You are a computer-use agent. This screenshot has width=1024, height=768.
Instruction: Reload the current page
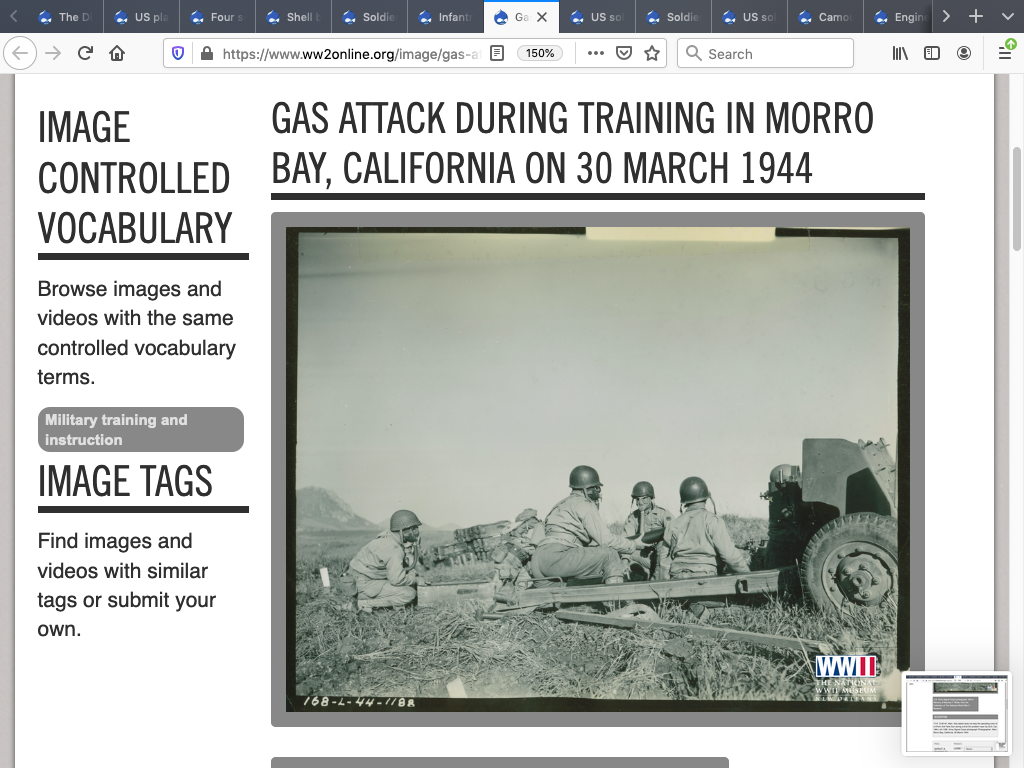85,54
